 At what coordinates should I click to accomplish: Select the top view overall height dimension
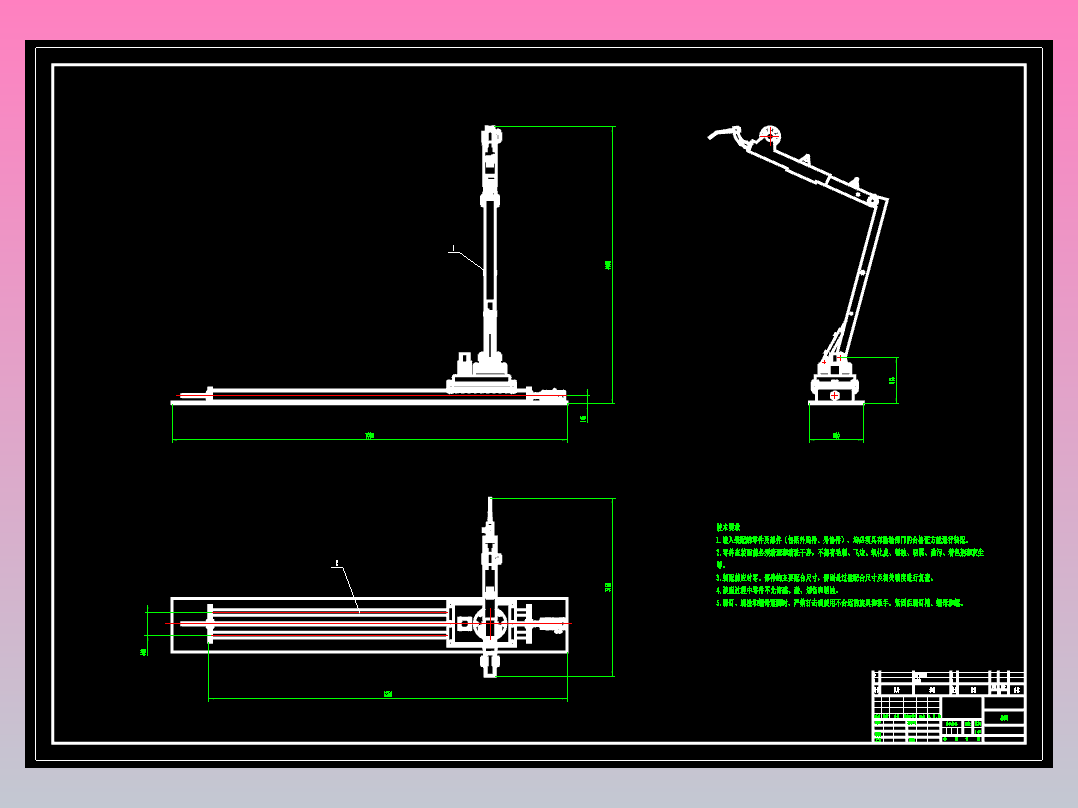609,587
